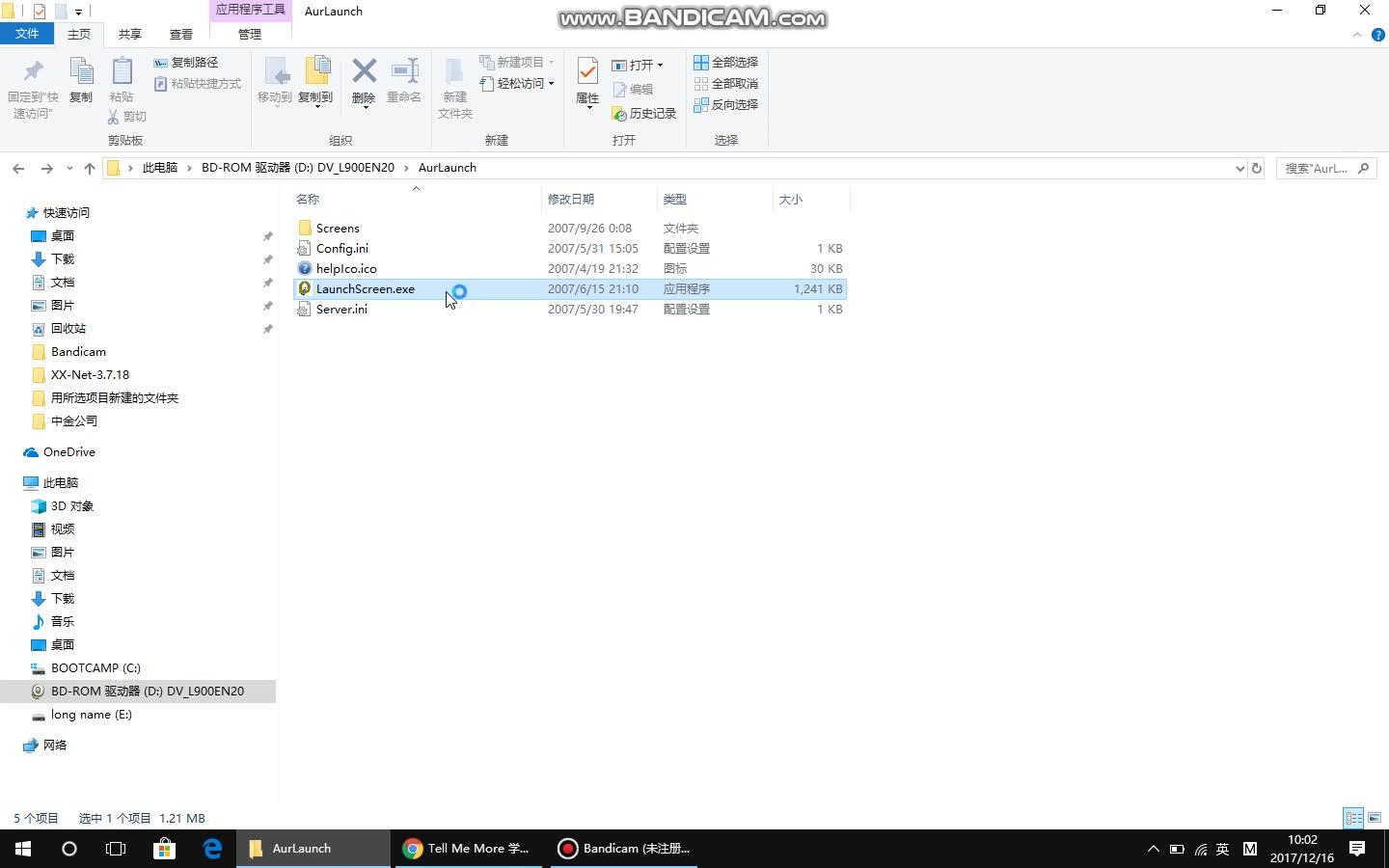The height and width of the screenshot is (868, 1389).
Task: Click Select none (全部取消)
Action: coord(725,84)
